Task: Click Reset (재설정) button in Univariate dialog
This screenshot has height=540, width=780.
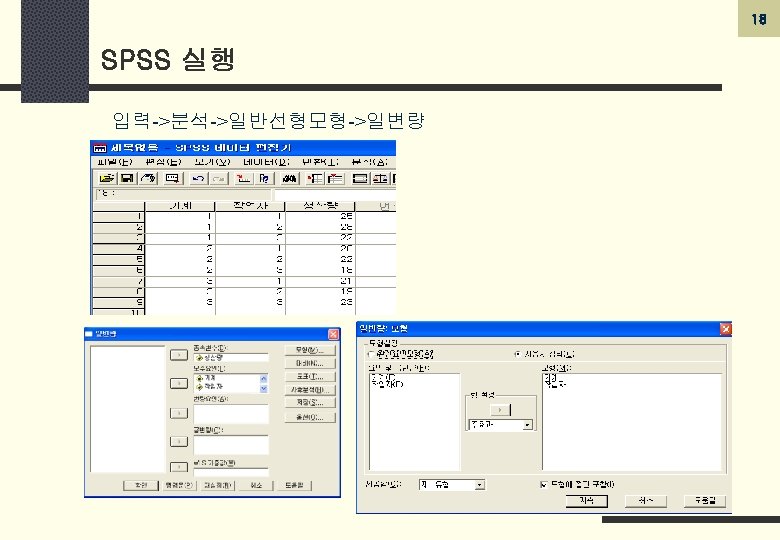Action: (x=217, y=485)
